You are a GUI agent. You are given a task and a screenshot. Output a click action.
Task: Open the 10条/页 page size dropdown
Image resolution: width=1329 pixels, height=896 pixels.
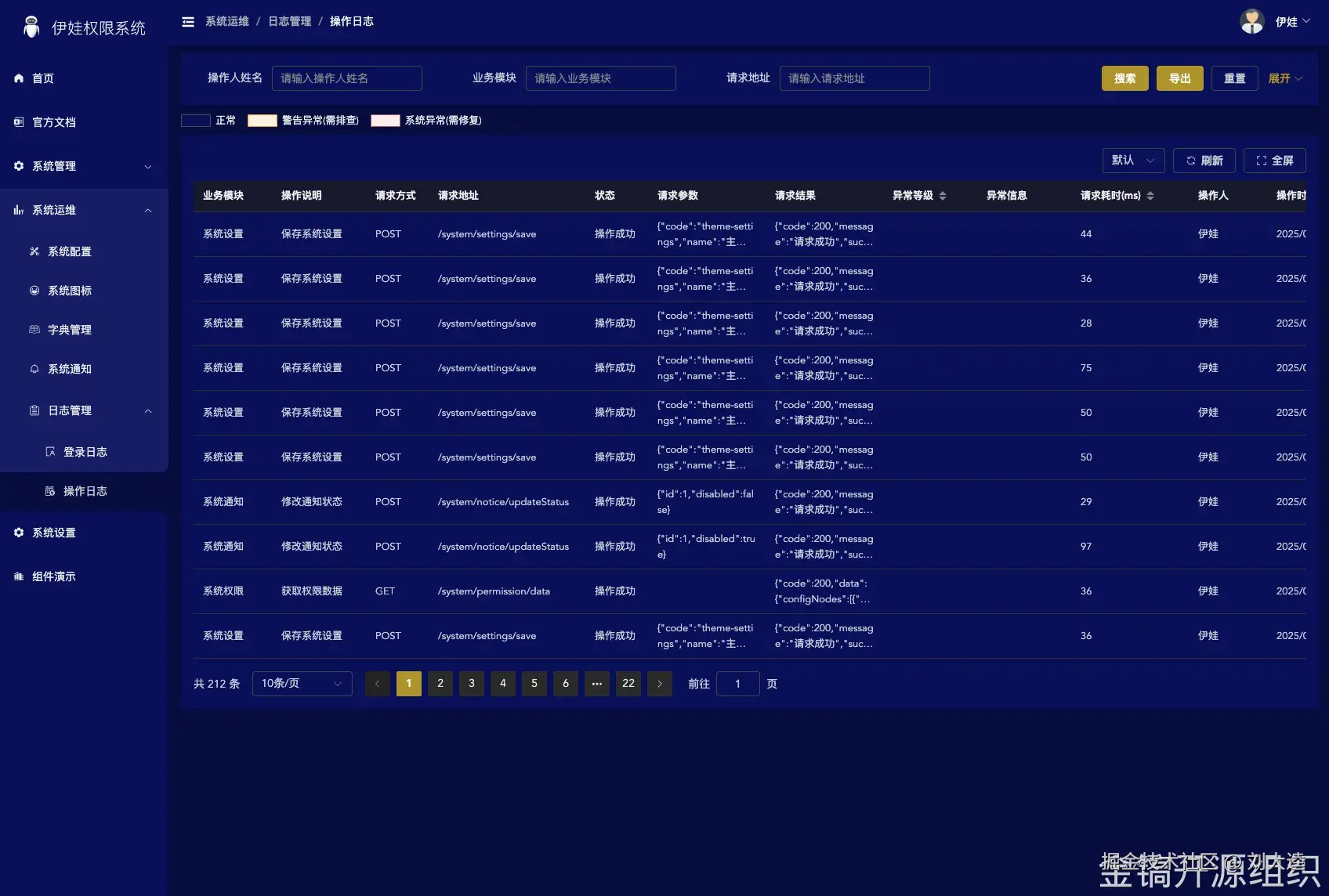coord(302,684)
